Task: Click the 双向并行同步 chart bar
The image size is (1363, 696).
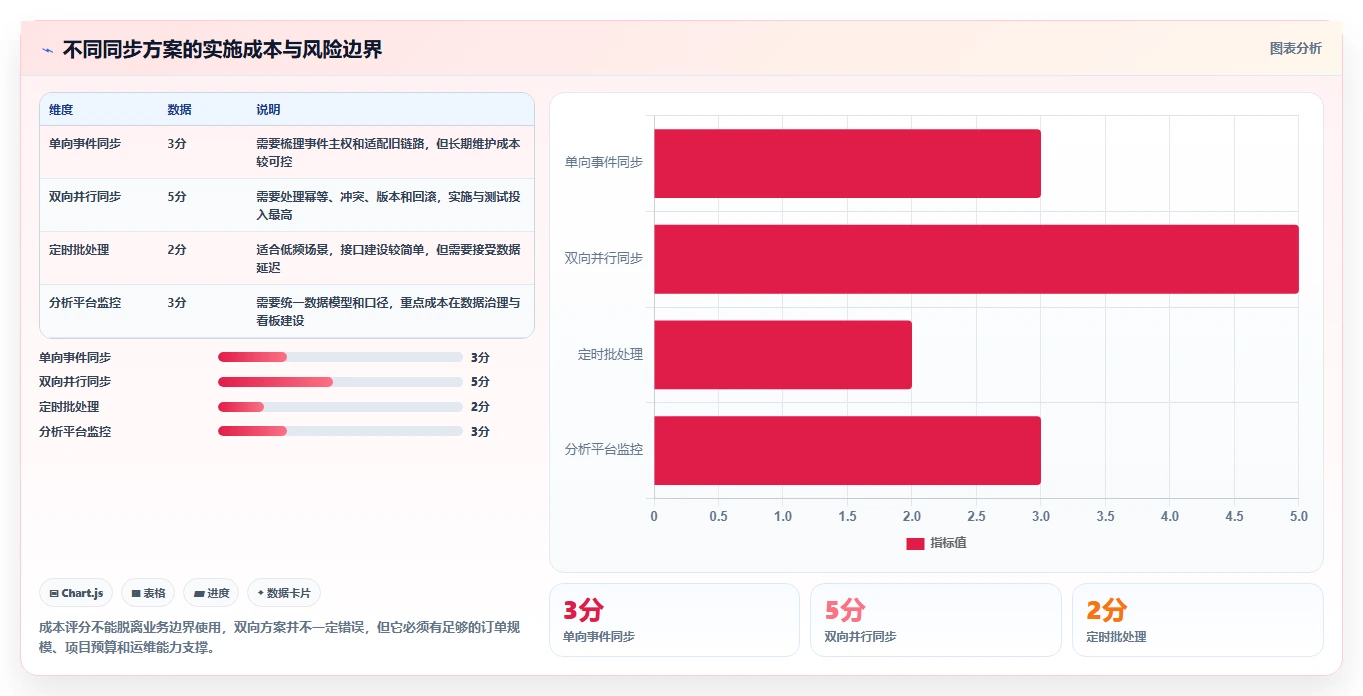Action: [x=976, y=259]
